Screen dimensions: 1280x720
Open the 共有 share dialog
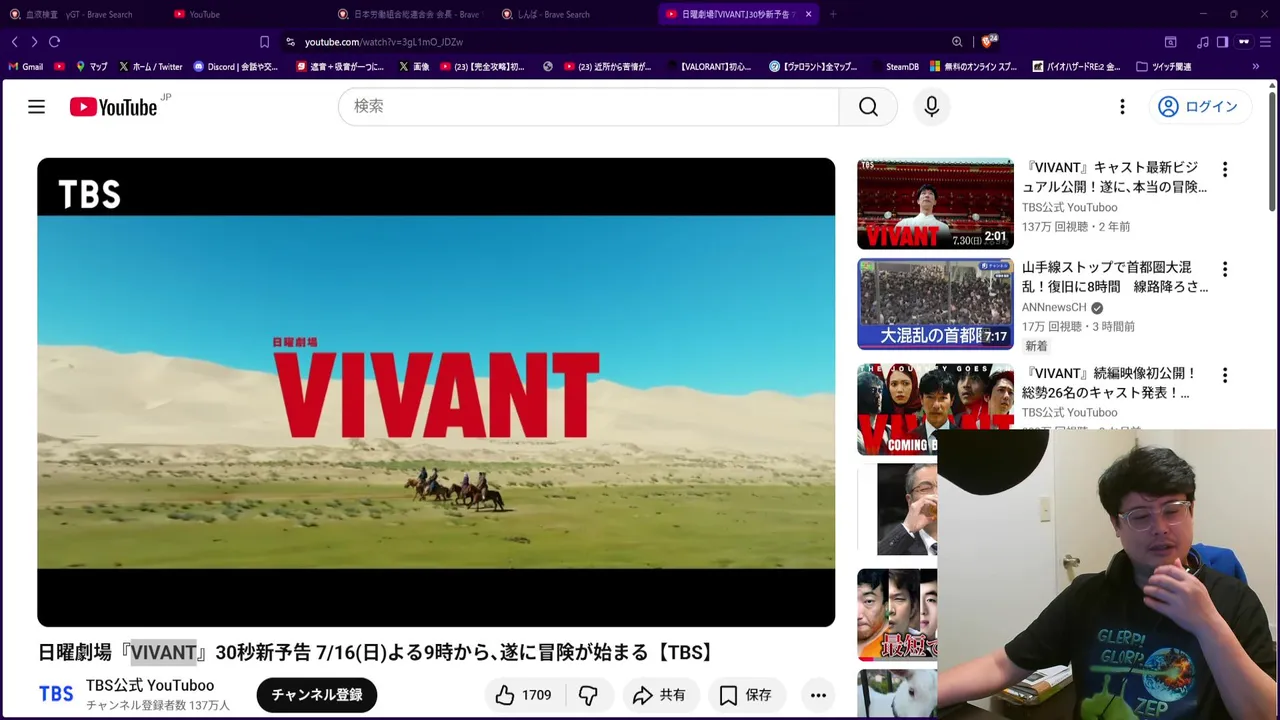pyautogui.click(x=660, y=695)
